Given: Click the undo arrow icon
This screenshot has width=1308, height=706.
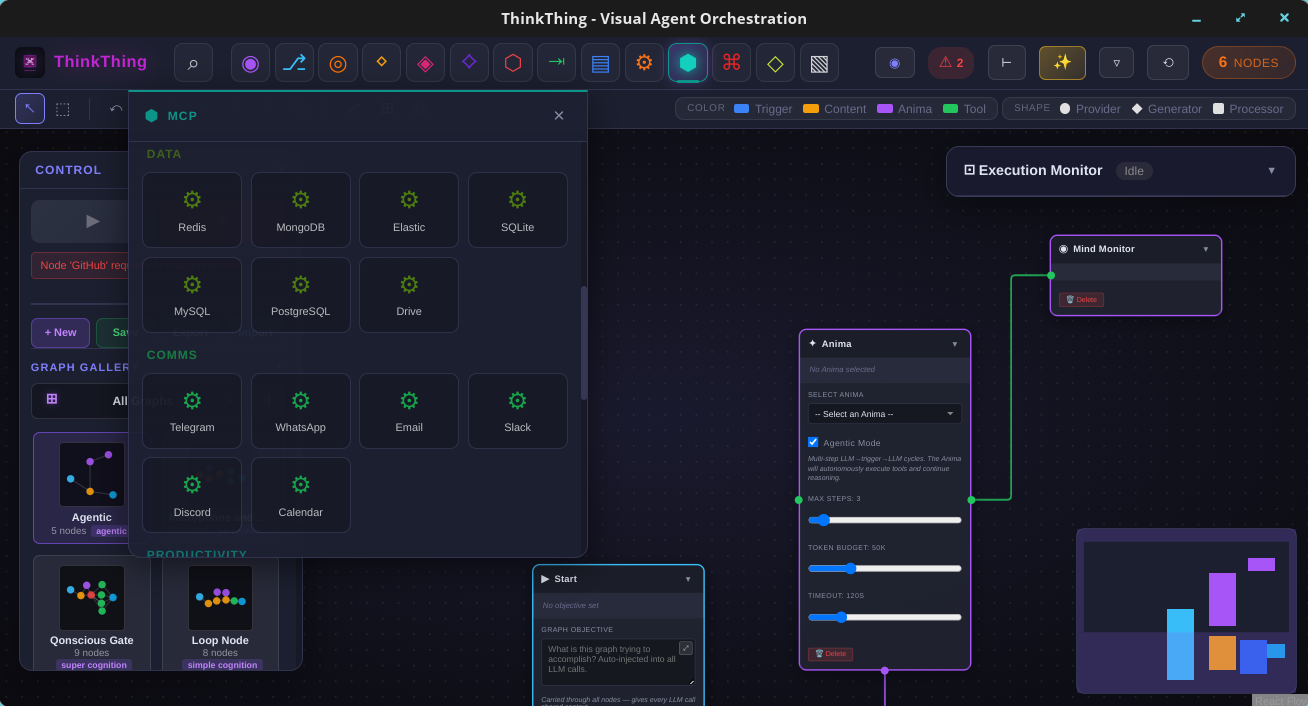Looking at the screenshot, I should (116, 108).
